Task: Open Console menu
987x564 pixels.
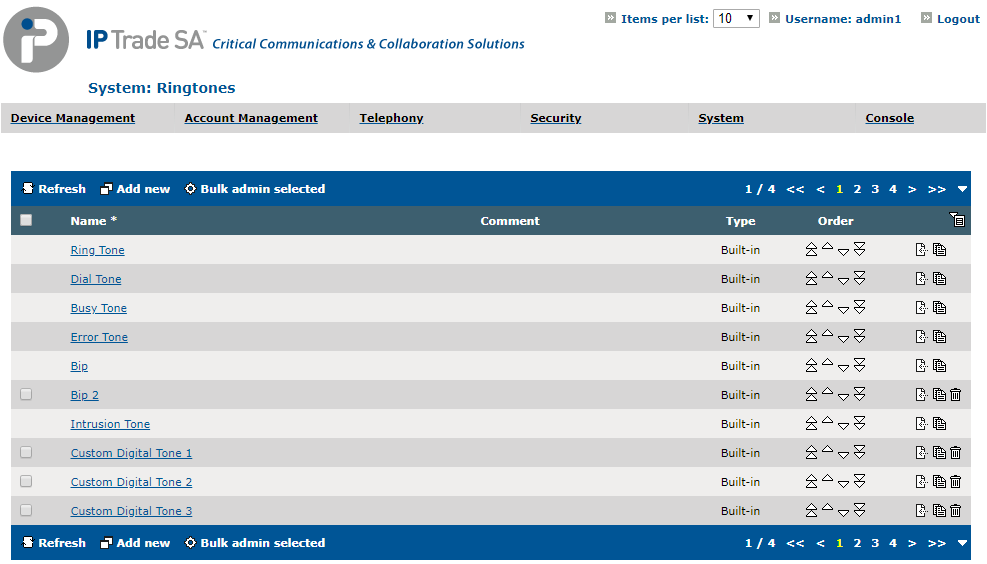Action: [889, 118]
